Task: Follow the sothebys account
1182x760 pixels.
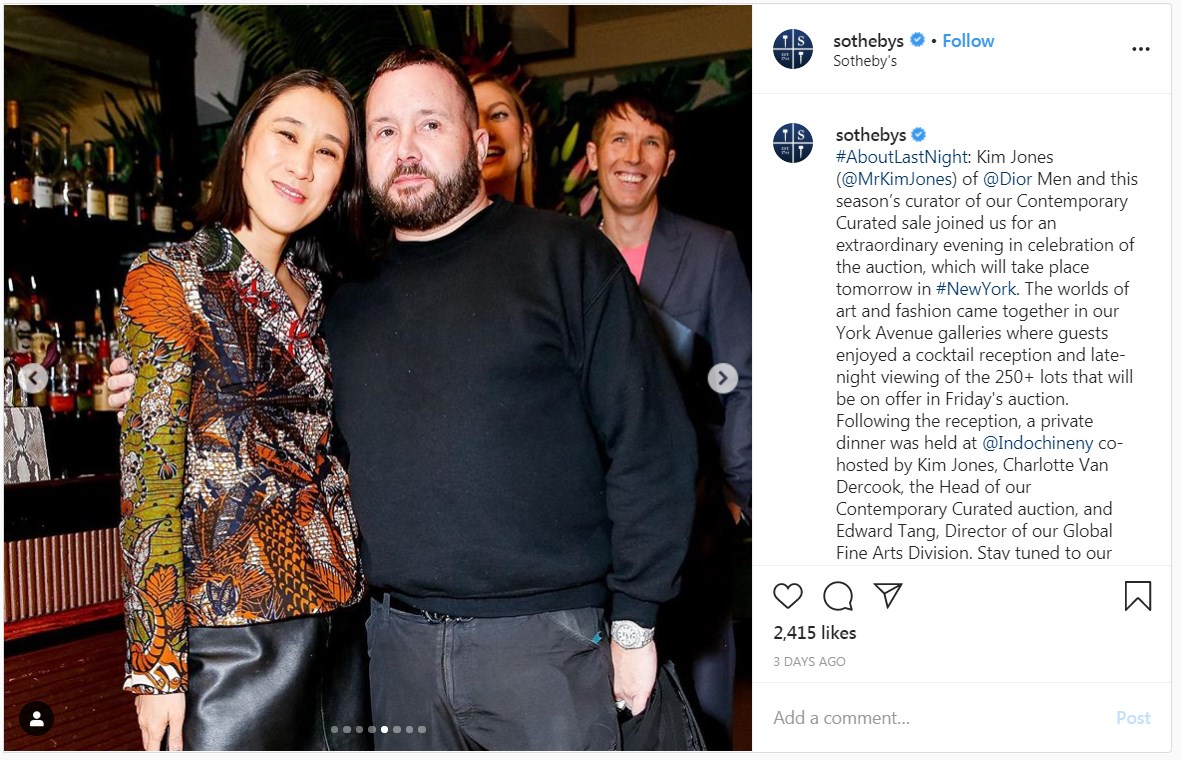Action: pos(968,41)
